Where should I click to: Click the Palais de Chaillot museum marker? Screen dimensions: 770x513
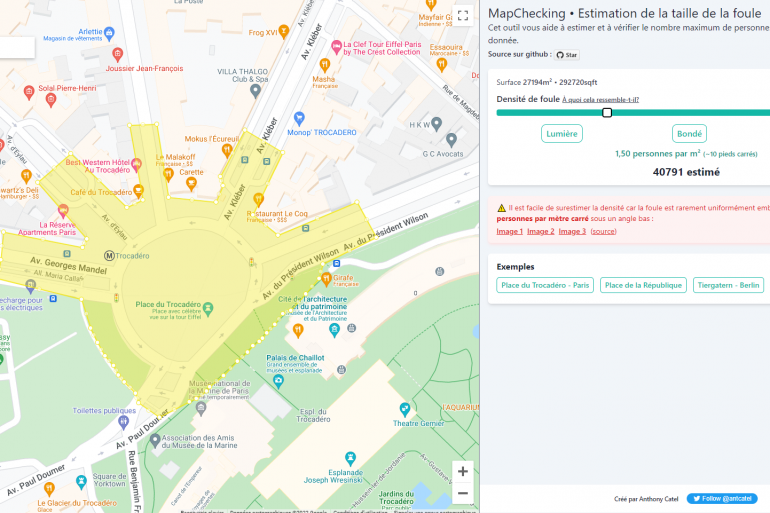(x=342, y=369)
